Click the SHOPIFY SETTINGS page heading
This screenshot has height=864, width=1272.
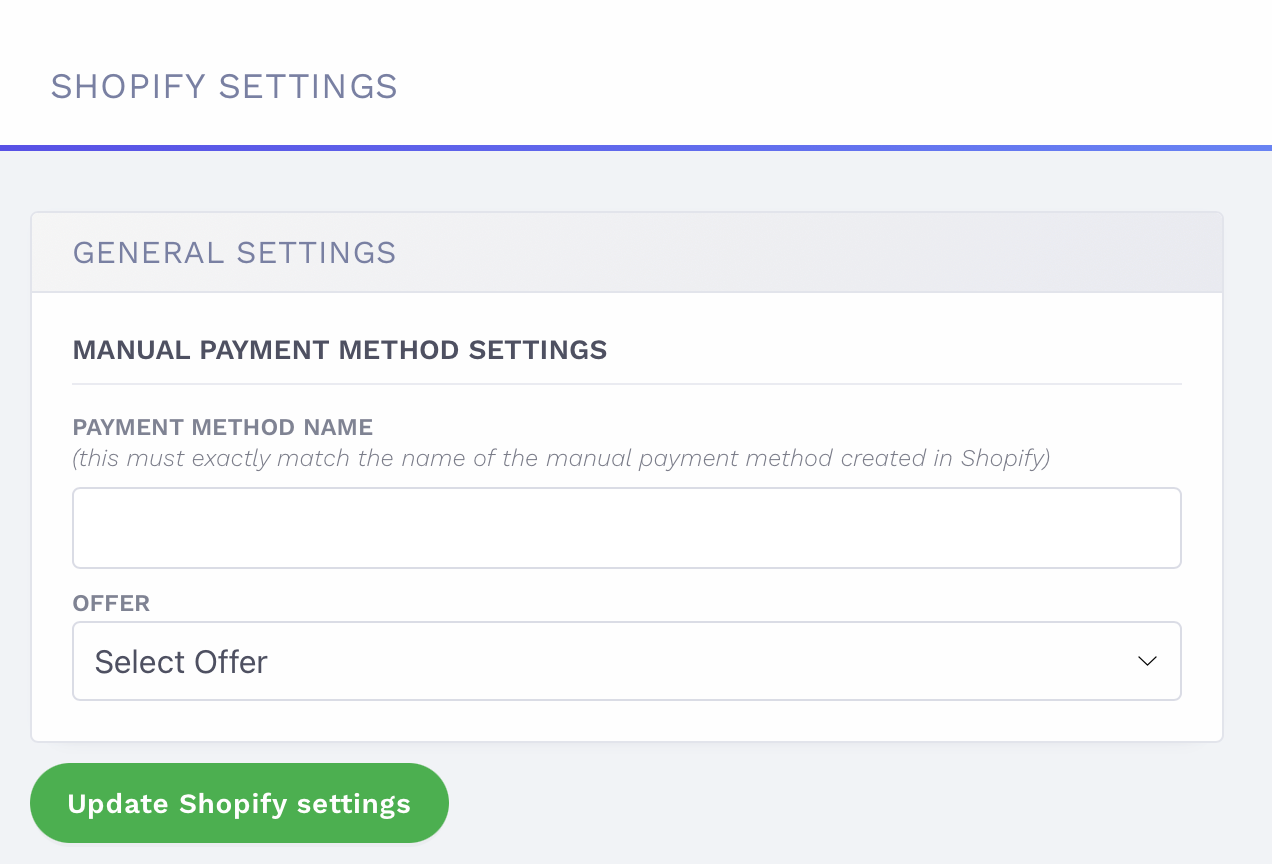tap(224, 86)
